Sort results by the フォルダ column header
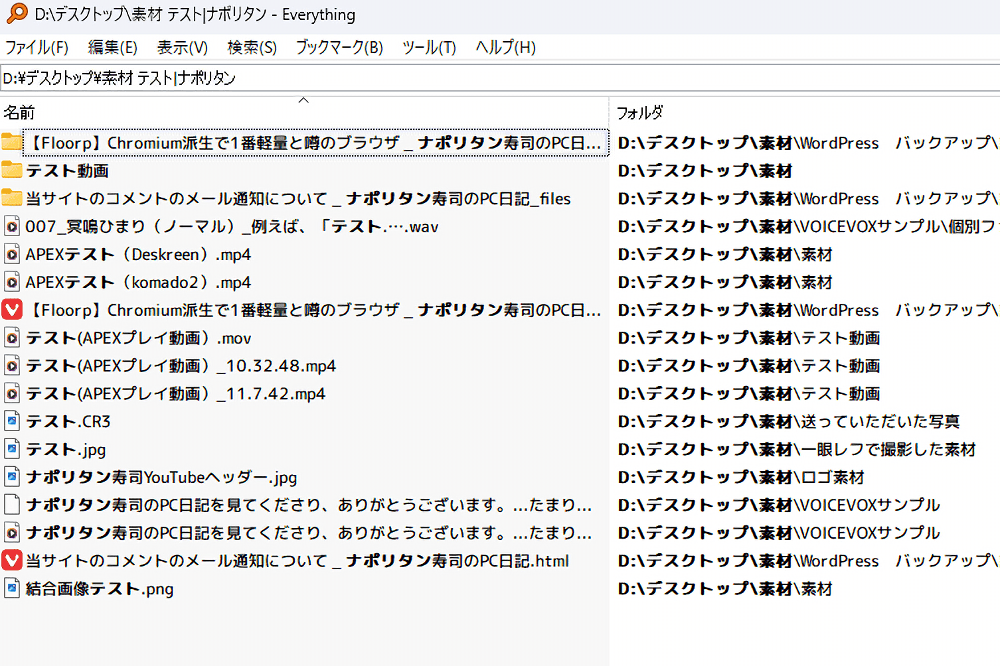This screenshot has width=1000, height=666. coord(640,113)
